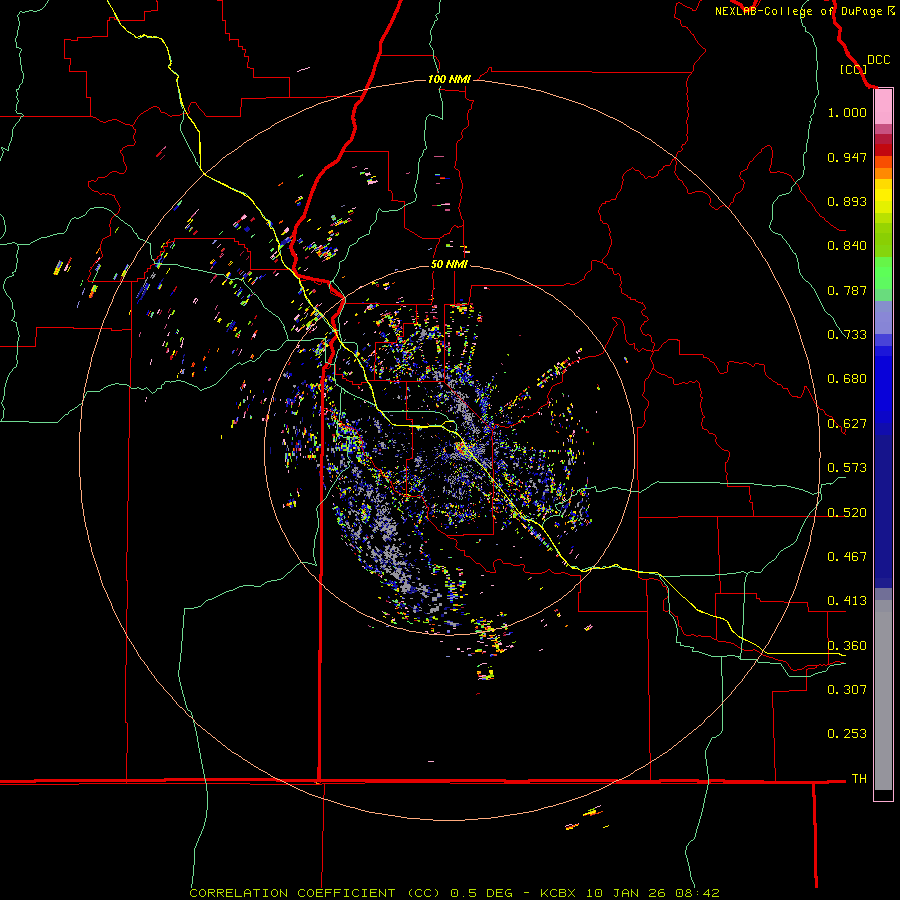Pick the red segment of the color bar
900x900 pixels.
point(883,150)
